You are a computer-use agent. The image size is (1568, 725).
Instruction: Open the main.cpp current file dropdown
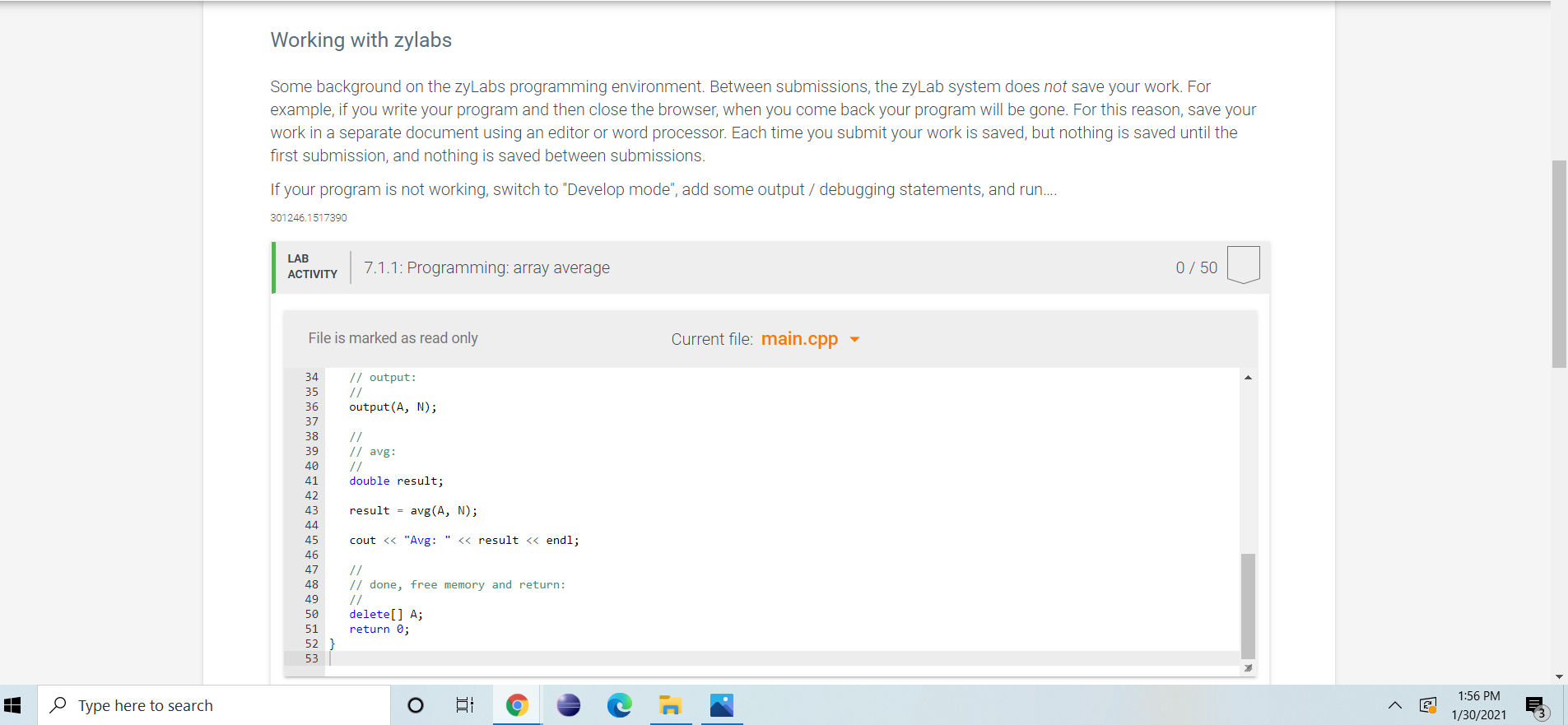tap(854, 339)
